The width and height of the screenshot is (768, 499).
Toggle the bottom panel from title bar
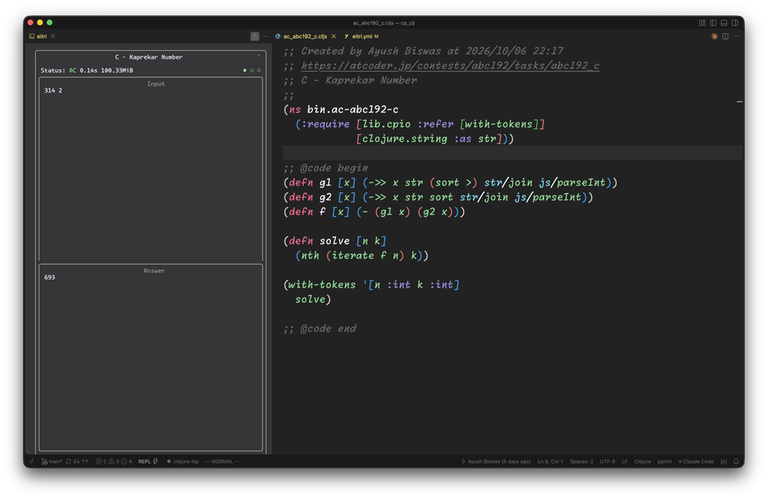click(724, 23)
